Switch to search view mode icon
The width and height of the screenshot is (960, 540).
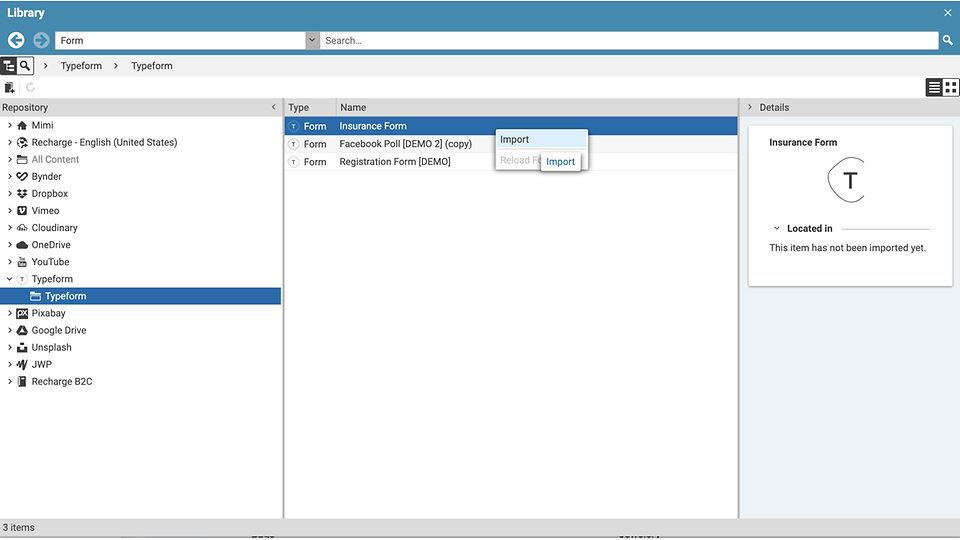[25, 66]
